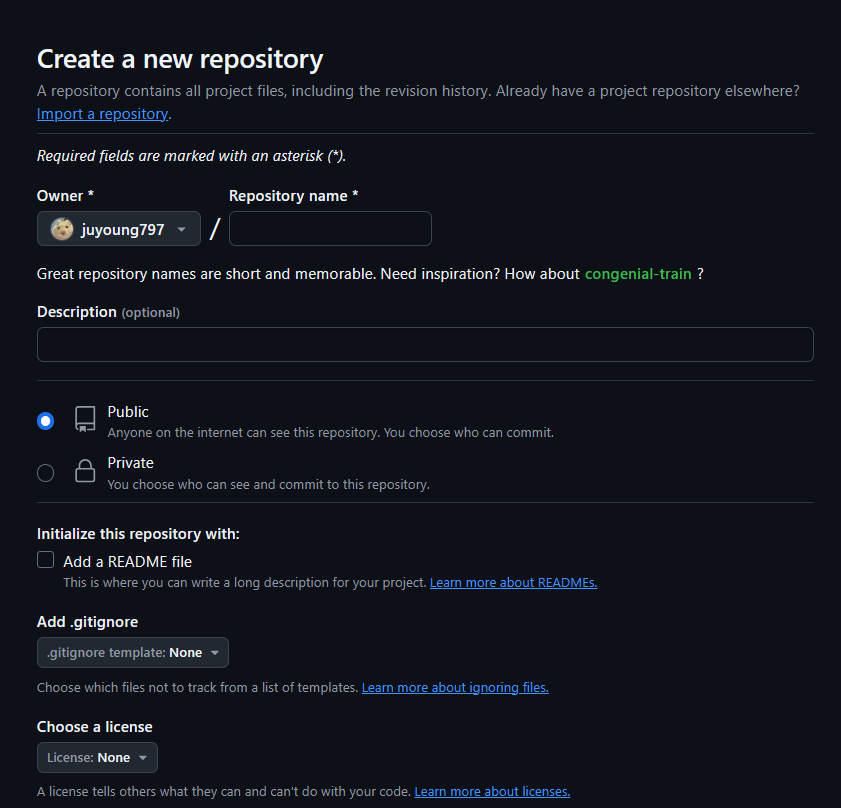Image resolution: width=841 pixels, height=808 pixels.
Task: Open the .gitignore template dropdown
Action: 132,652
